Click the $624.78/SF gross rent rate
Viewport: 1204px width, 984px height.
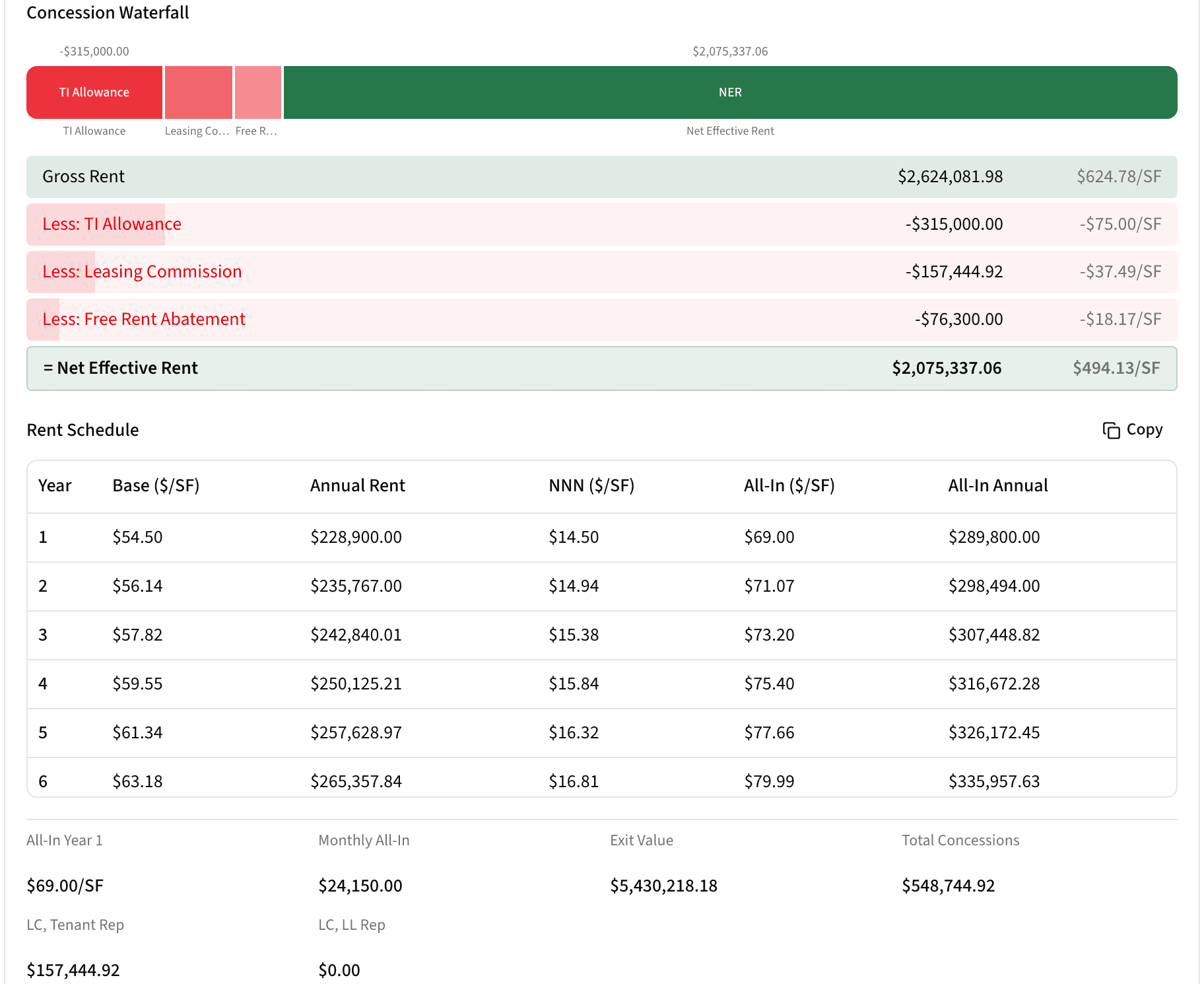(1119, 177)
